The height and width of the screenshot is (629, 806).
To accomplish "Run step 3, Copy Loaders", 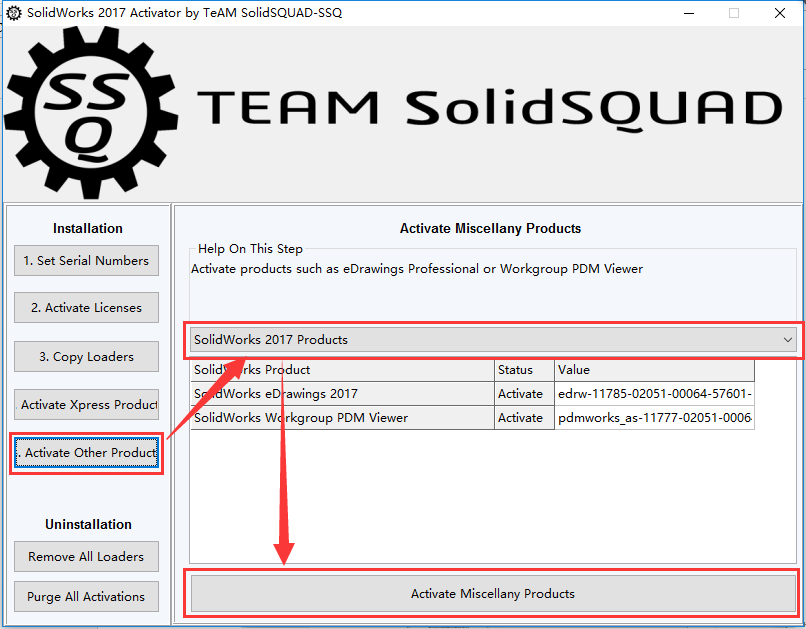I will [x=86, y=357].
